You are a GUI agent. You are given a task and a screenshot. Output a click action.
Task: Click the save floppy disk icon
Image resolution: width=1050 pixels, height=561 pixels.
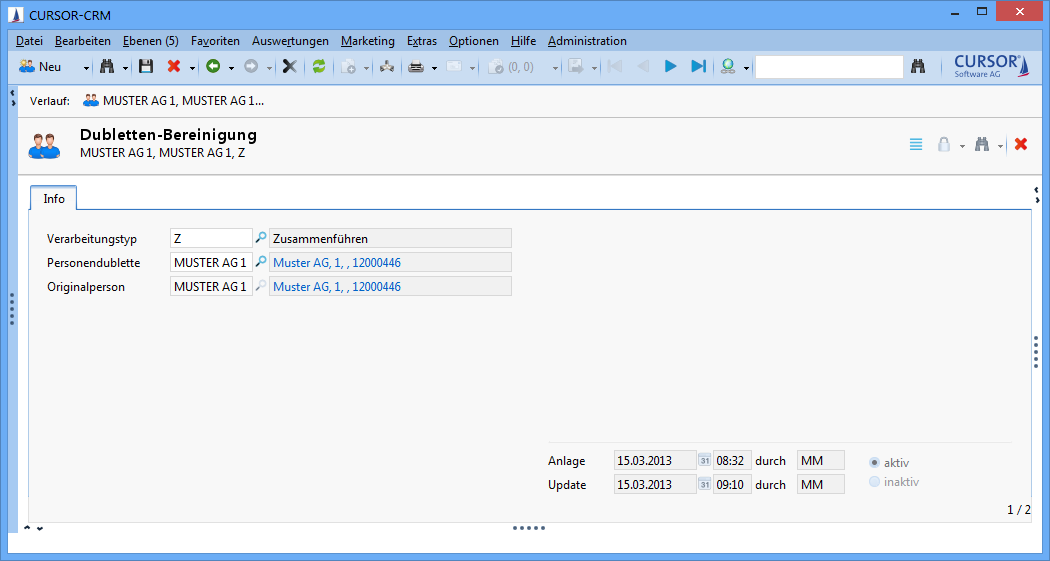click(146, 67)
